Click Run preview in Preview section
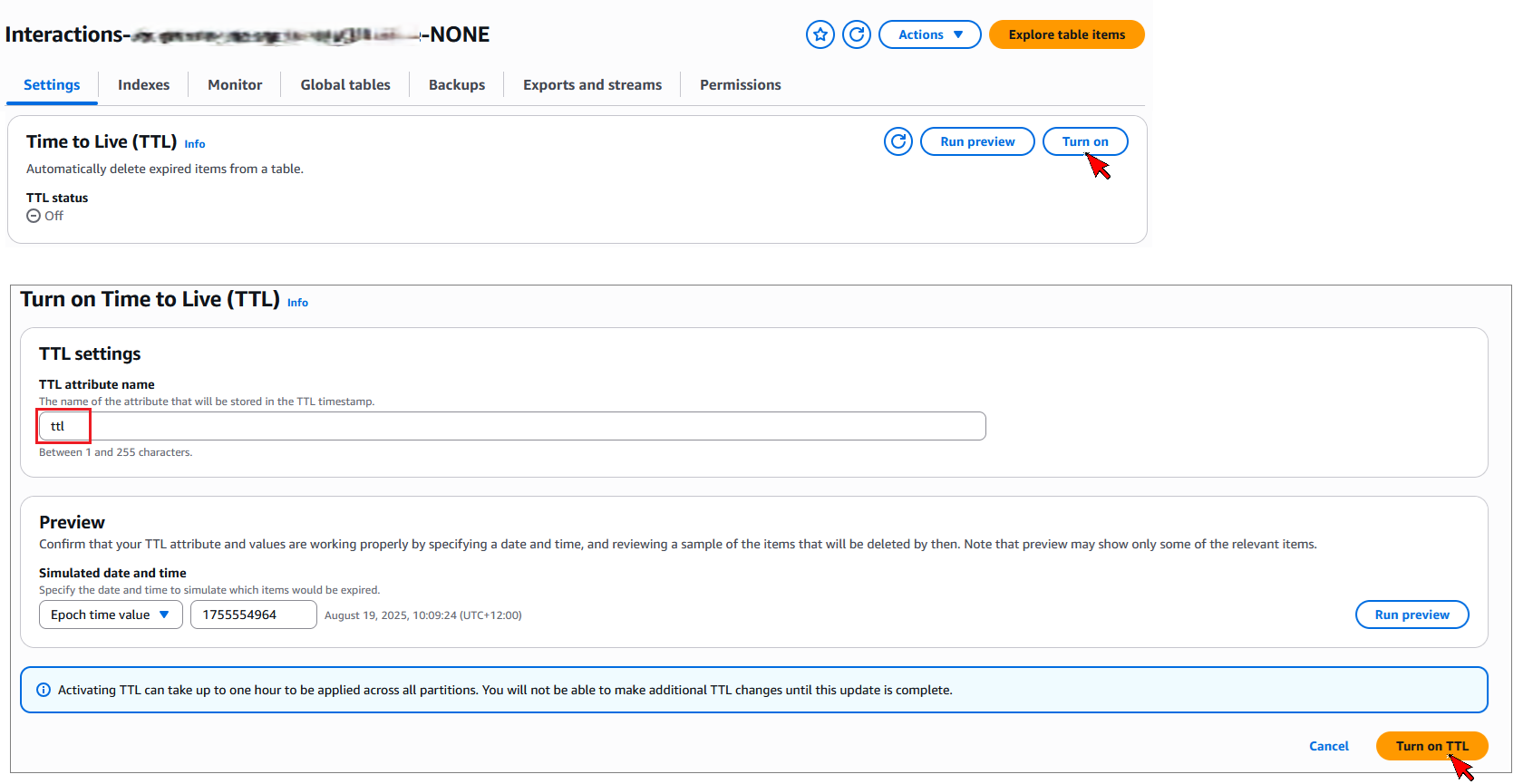This screenshot has height=784, width=1523. click(1411, 615)
